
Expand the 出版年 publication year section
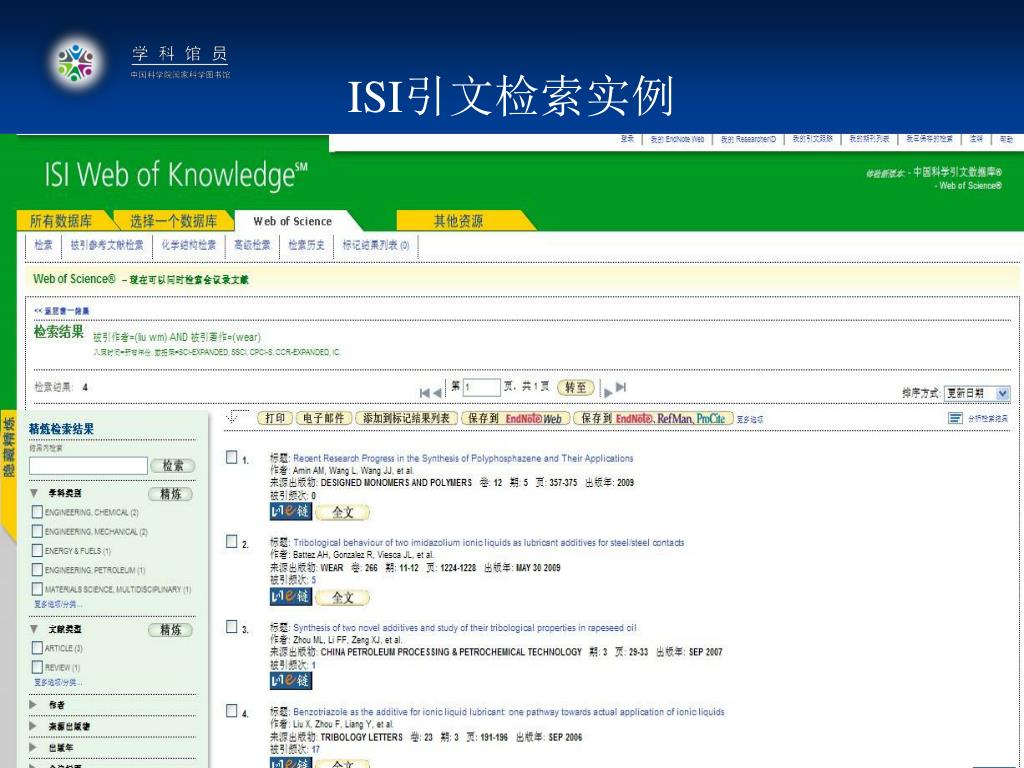tap(34, 746)
